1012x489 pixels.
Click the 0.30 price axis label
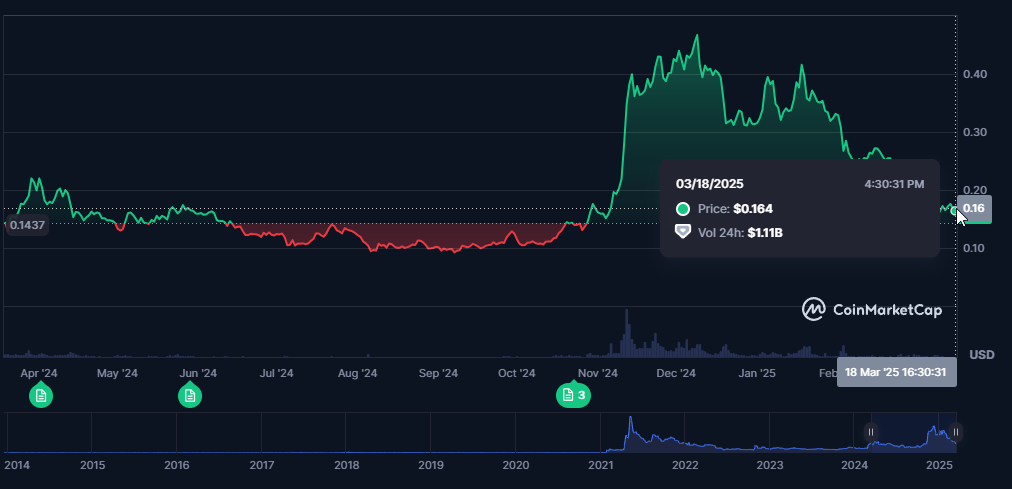[975, 132]
